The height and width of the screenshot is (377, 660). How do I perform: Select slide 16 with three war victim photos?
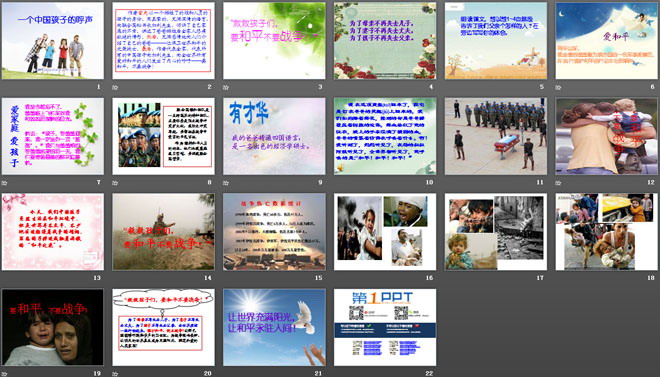coord(385,231)
